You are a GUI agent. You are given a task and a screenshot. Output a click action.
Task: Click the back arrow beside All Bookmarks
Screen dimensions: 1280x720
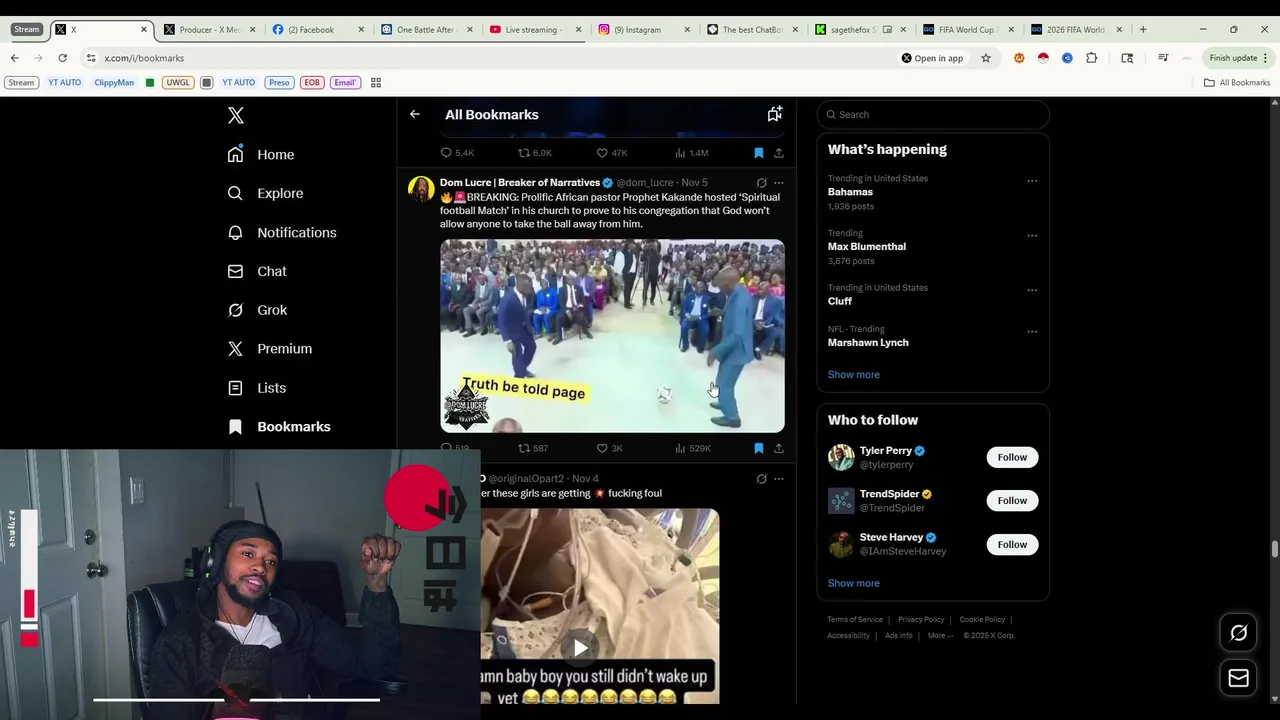pos(414,114)
